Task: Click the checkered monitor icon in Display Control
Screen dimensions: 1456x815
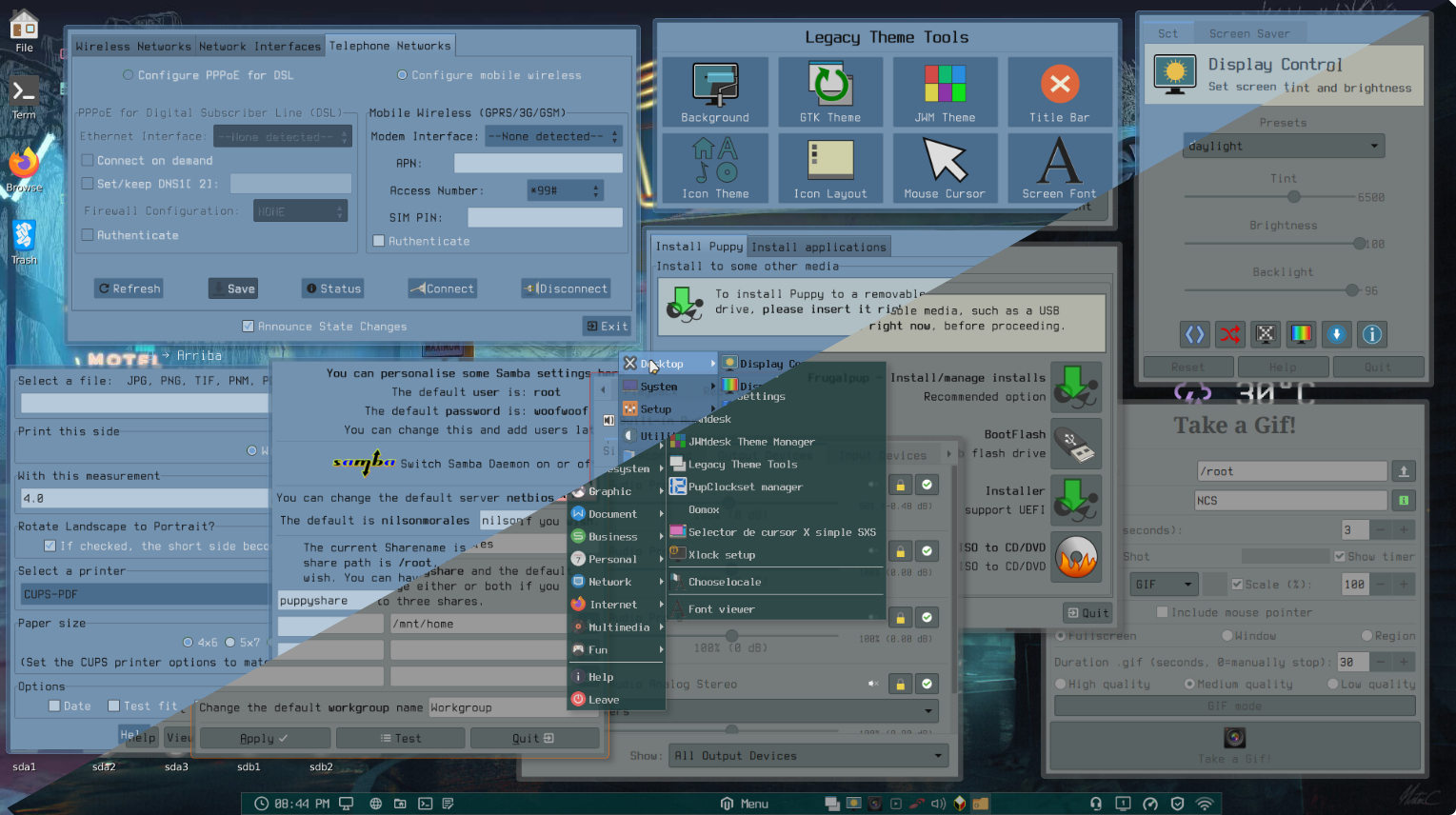Action: [1266, 334]
